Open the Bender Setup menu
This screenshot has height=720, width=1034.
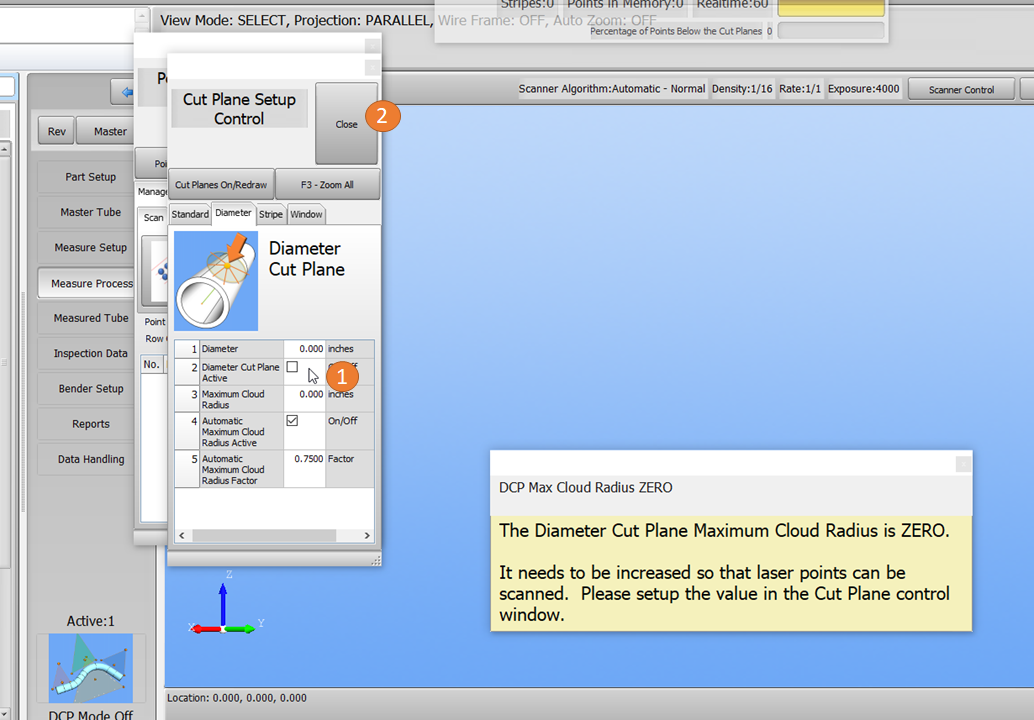point(90,389)
